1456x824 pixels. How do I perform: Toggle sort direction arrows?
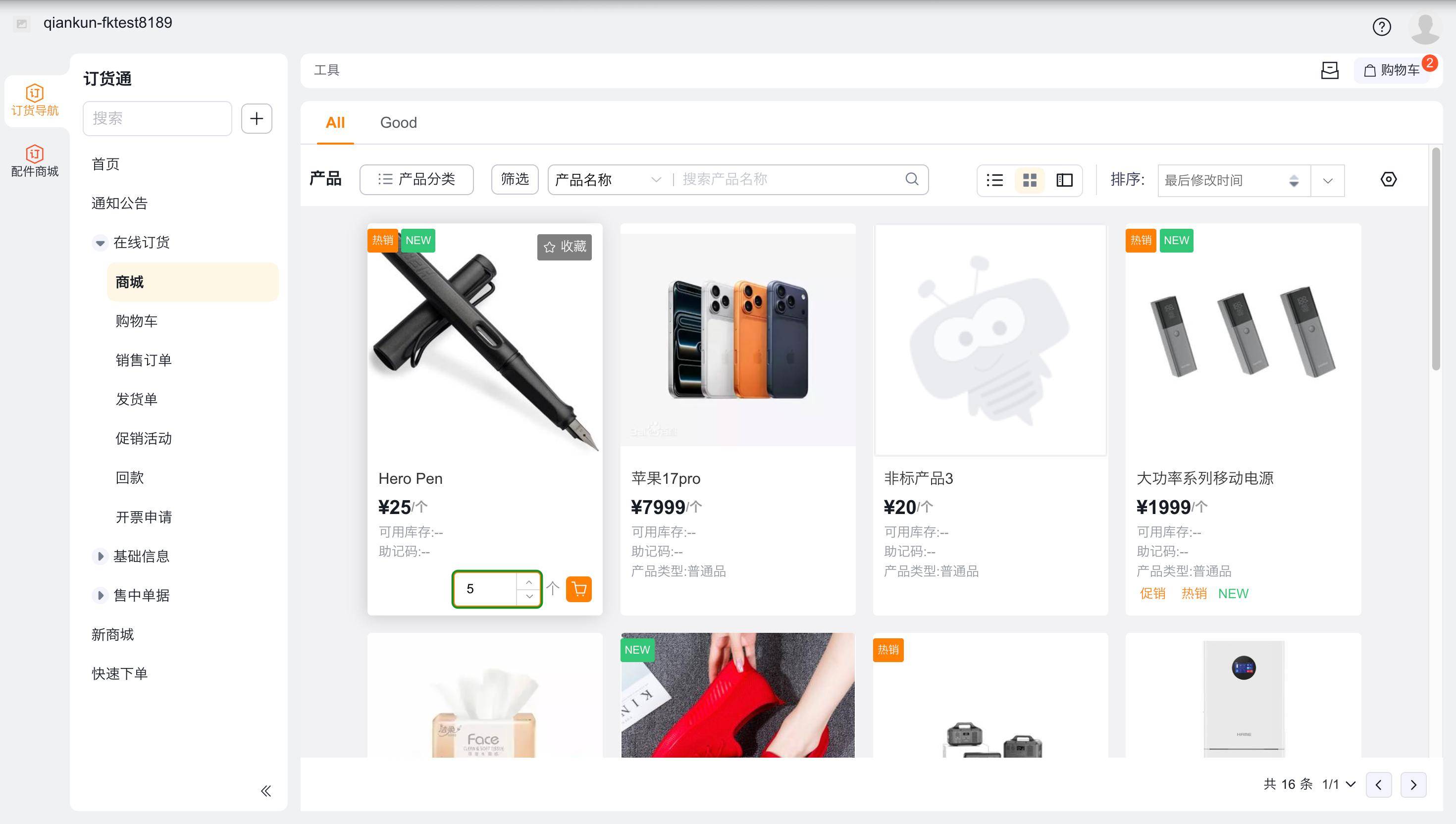[1294, 181]
